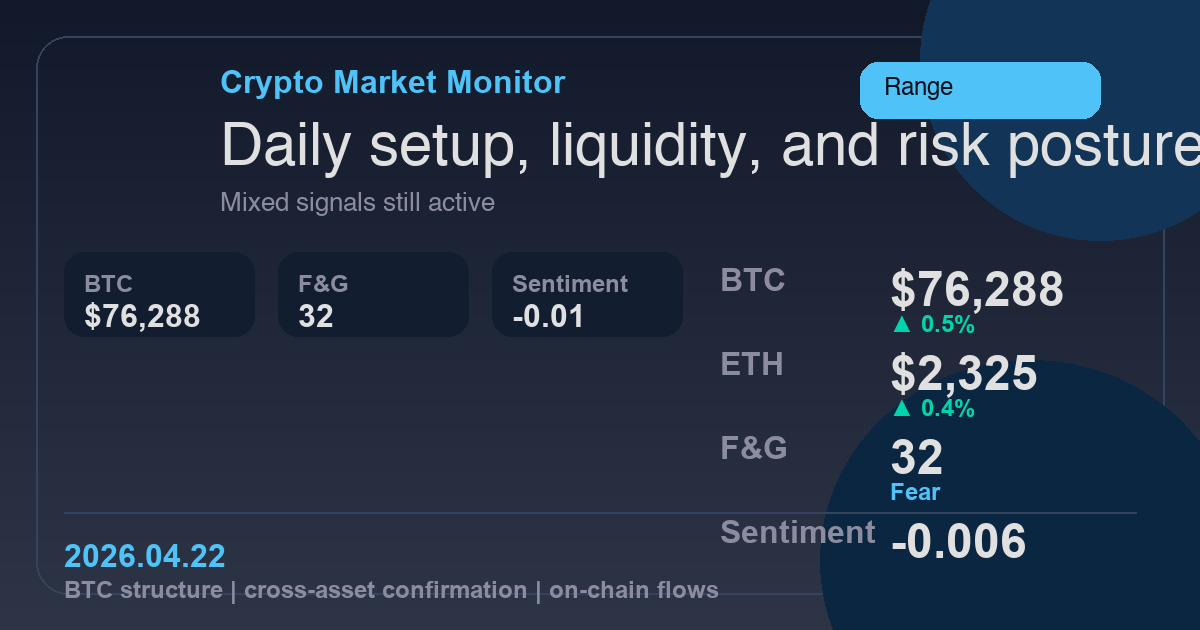Click the Fear label under 32
Viewport: 1200px width, 630px height.
pos(915,492)
